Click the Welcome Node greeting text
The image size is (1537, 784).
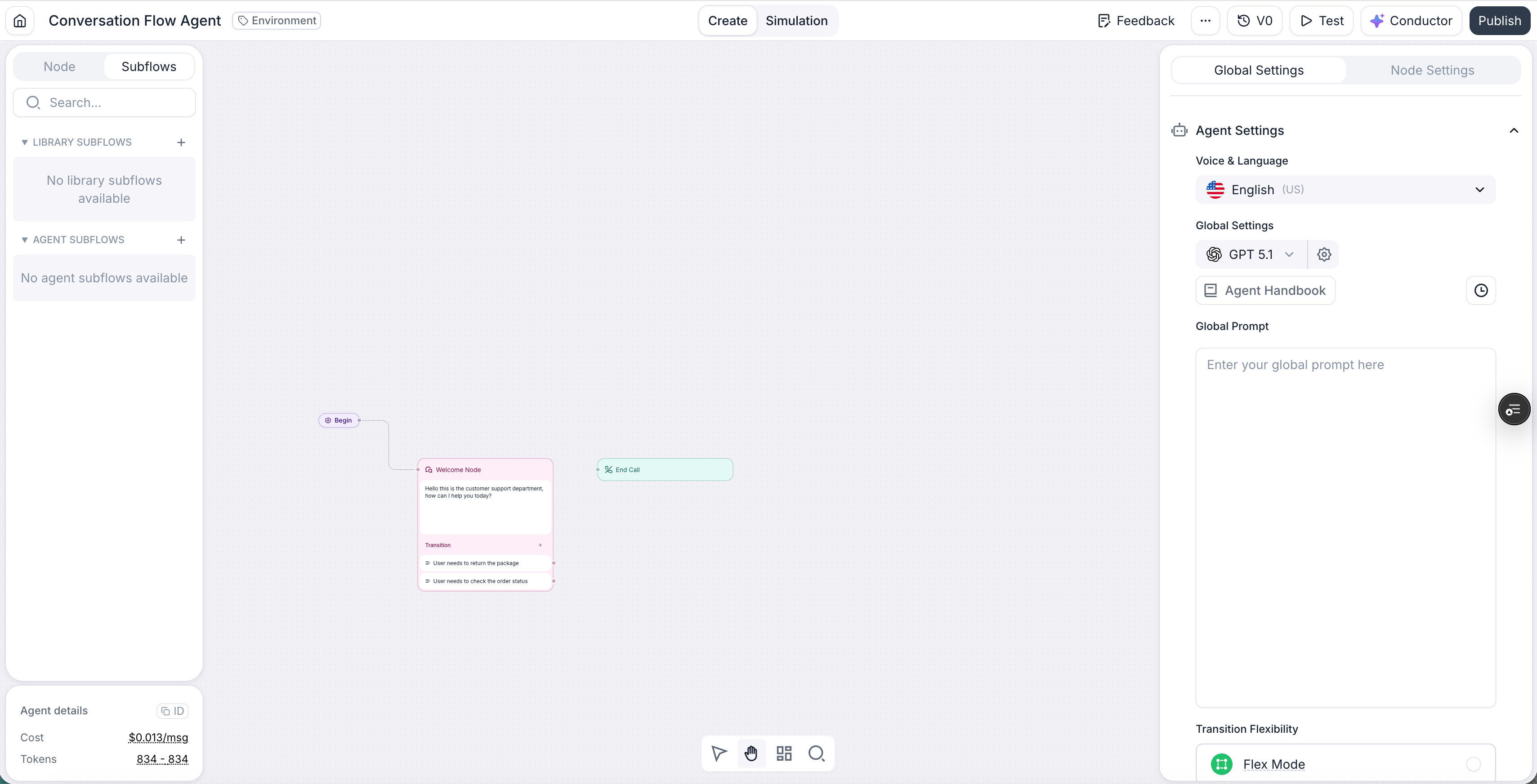[484, 492]
